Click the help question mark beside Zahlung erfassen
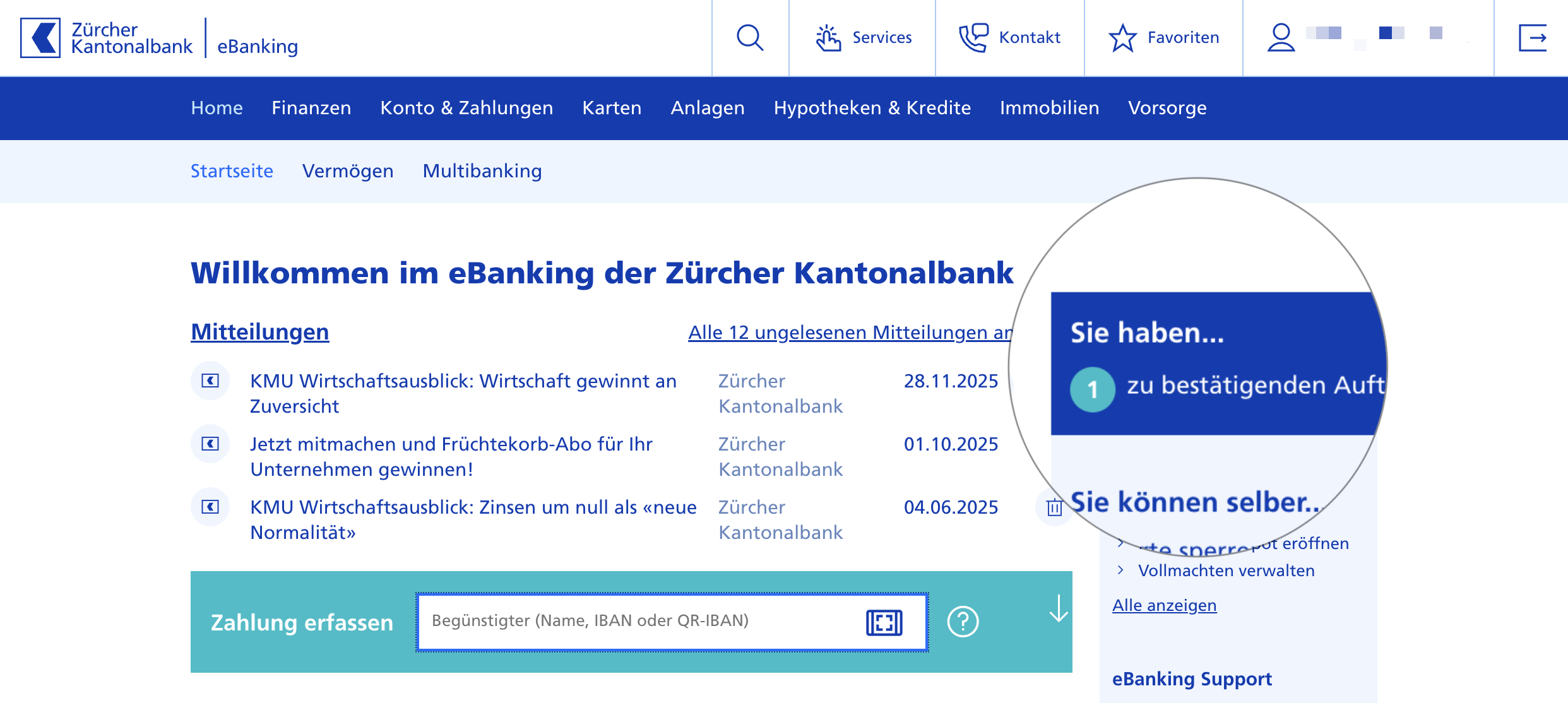 click(x=961, y=622)
